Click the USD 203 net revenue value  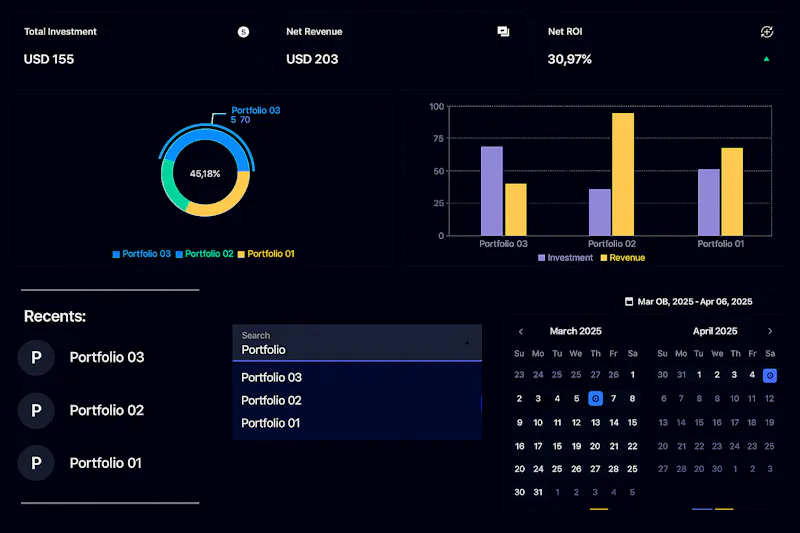point(312,59)
